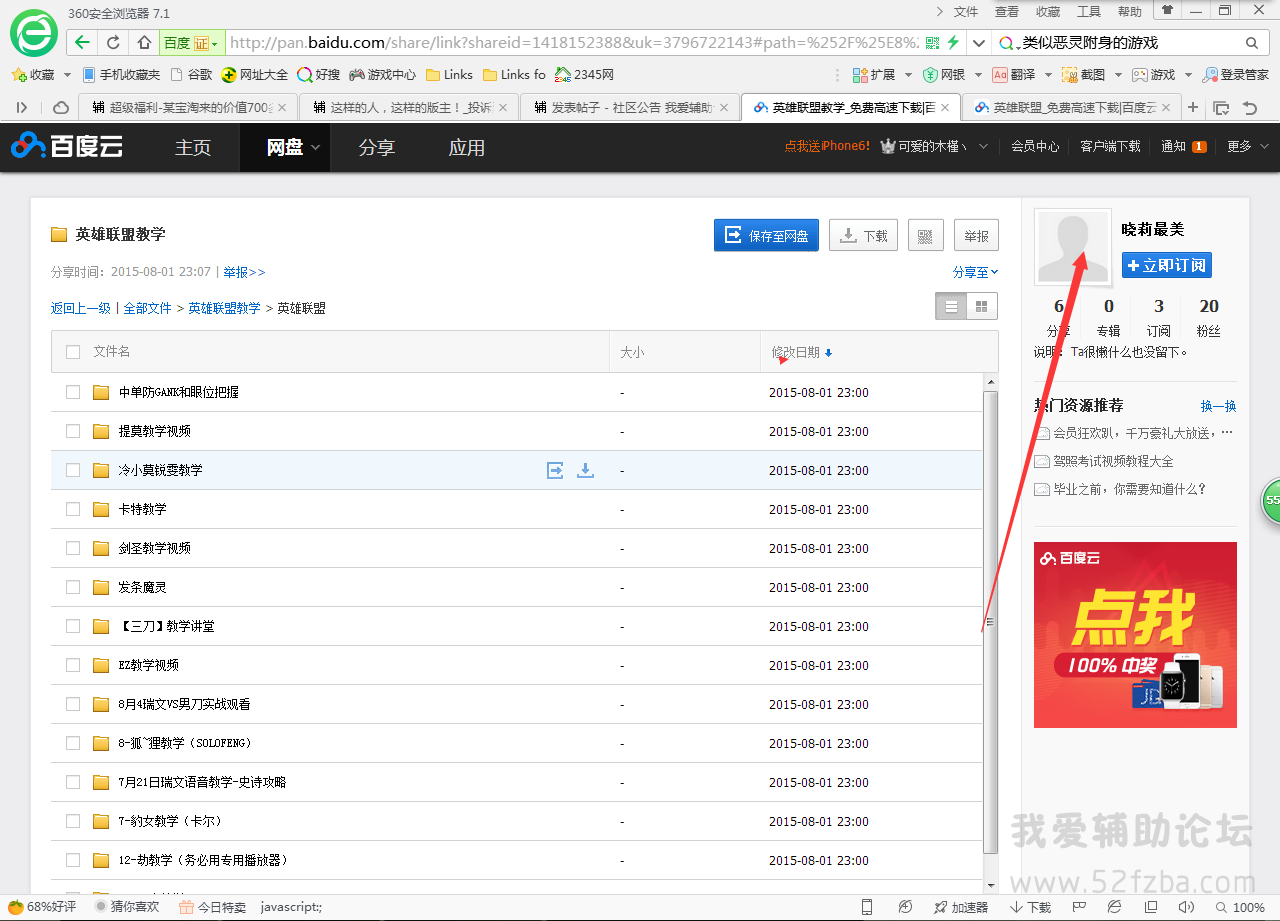
Task: Check the box for EZ教学视频
Action: [73, 665]
